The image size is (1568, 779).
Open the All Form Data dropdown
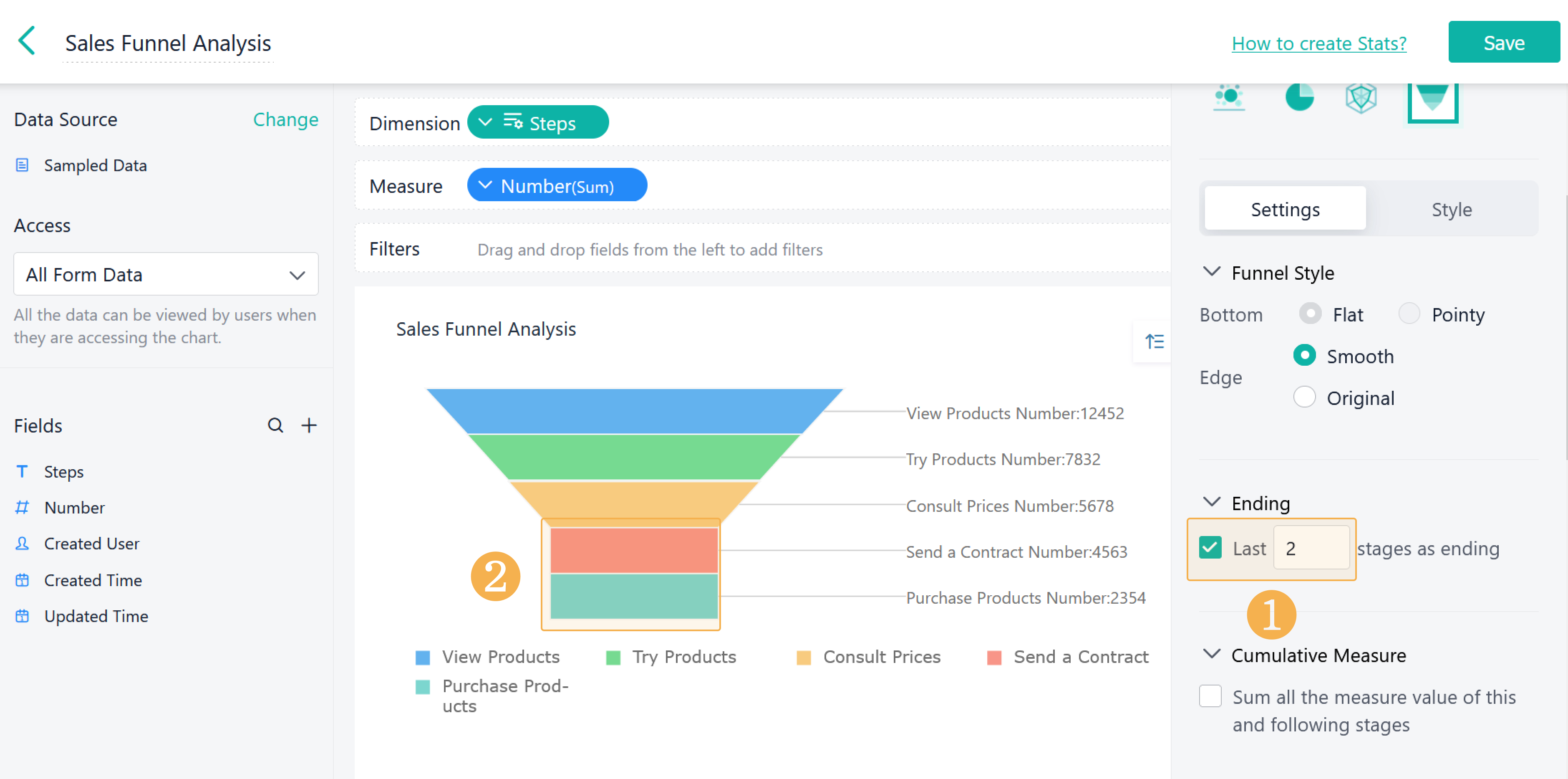click(x=166, y=275)
